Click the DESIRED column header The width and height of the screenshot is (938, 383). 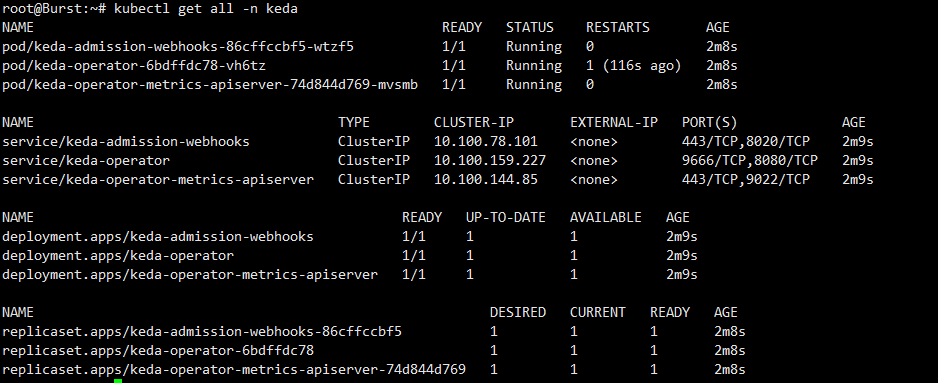click(518, 313)
